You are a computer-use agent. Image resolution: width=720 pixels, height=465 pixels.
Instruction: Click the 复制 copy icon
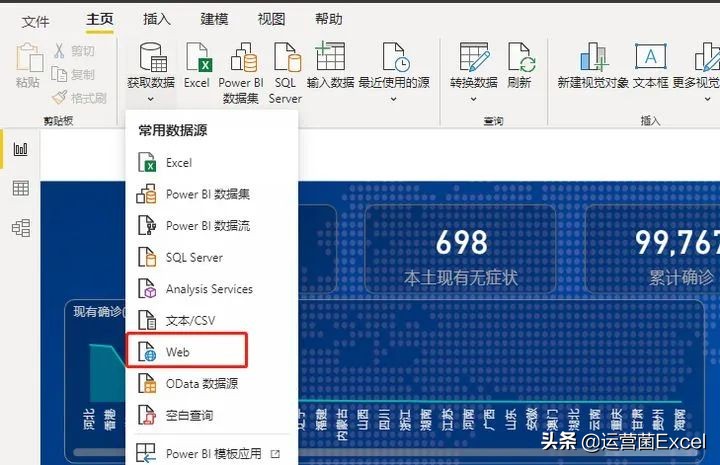[59, 74]
